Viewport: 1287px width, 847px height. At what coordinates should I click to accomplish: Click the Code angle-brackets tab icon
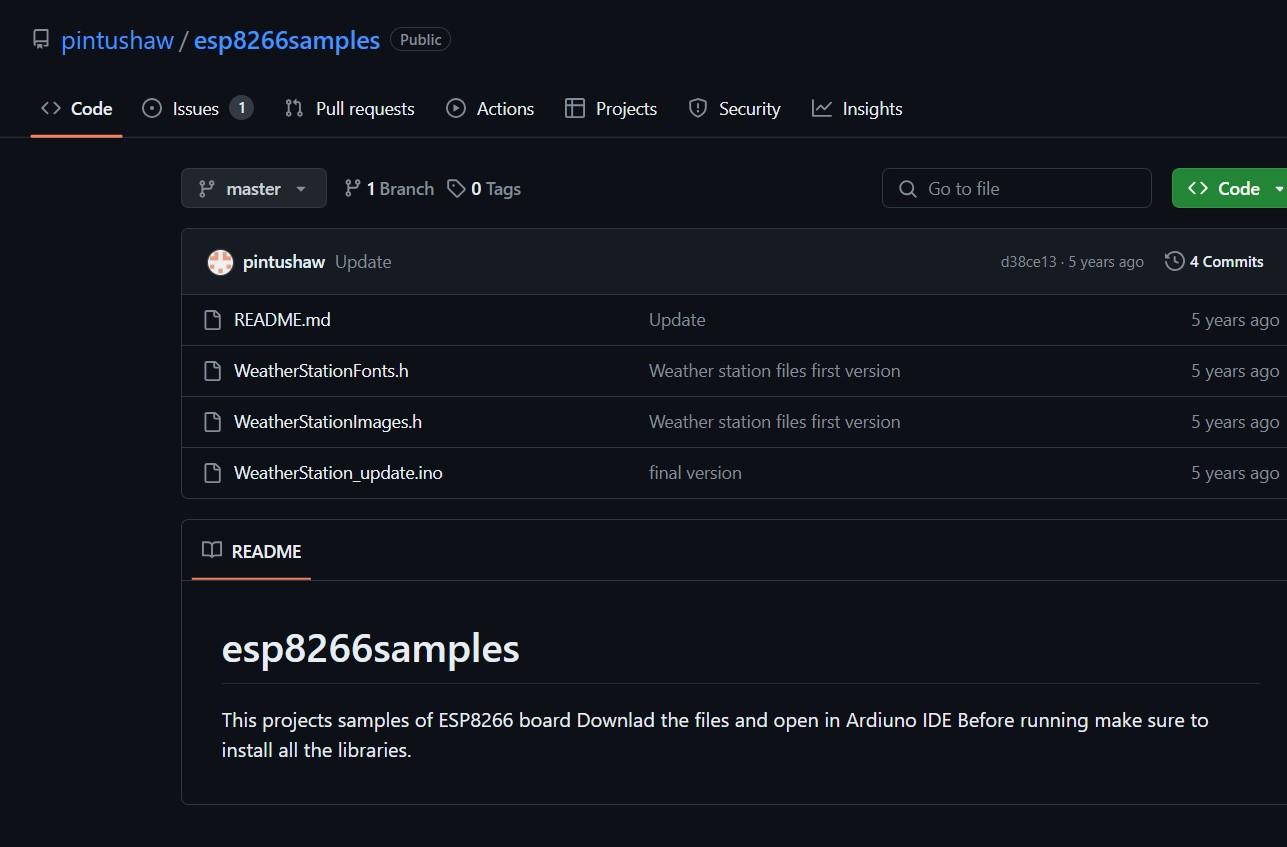[x=51, y=108]
